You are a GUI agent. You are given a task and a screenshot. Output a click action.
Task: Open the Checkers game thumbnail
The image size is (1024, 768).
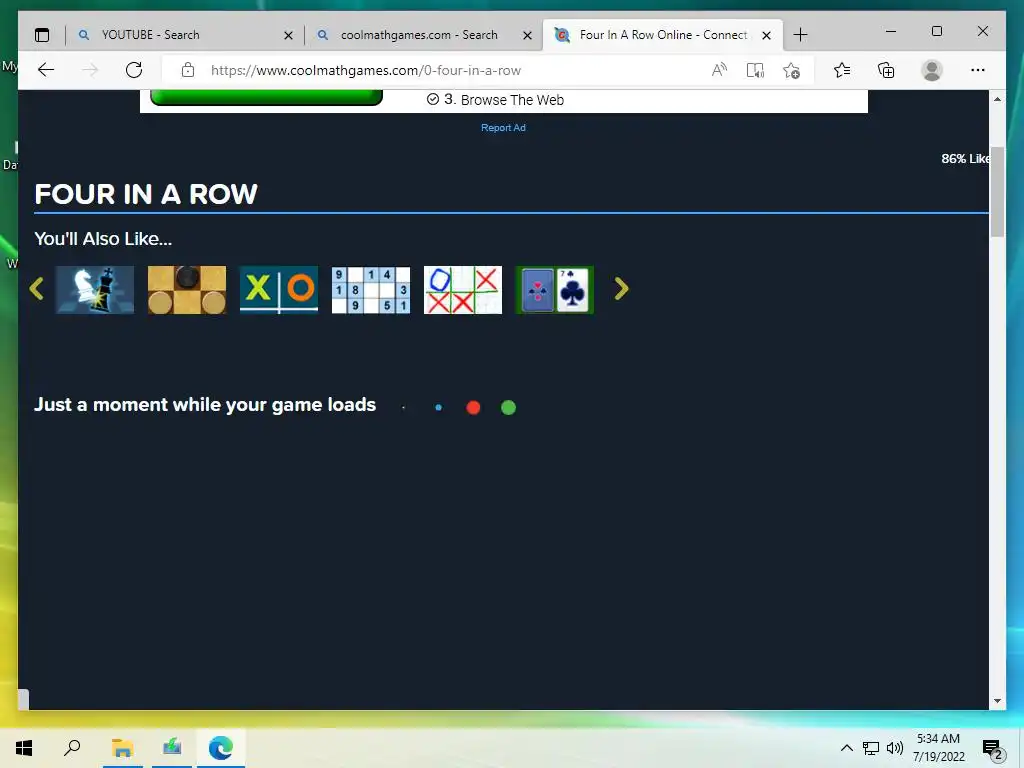click(x=187, y=290)
